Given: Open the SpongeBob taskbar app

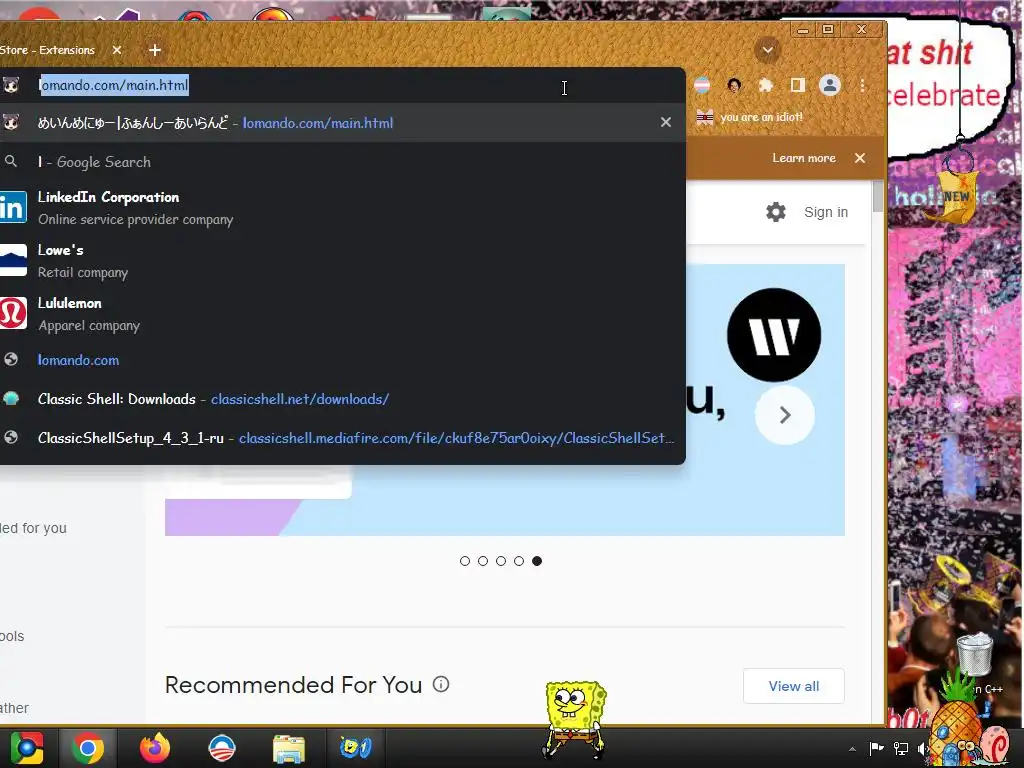Looking at the screenshot, I should (355, 748).
